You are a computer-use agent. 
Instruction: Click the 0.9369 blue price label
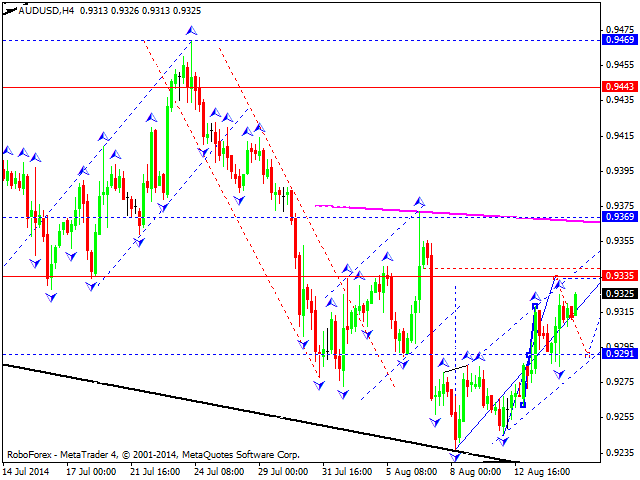[620, 216]
